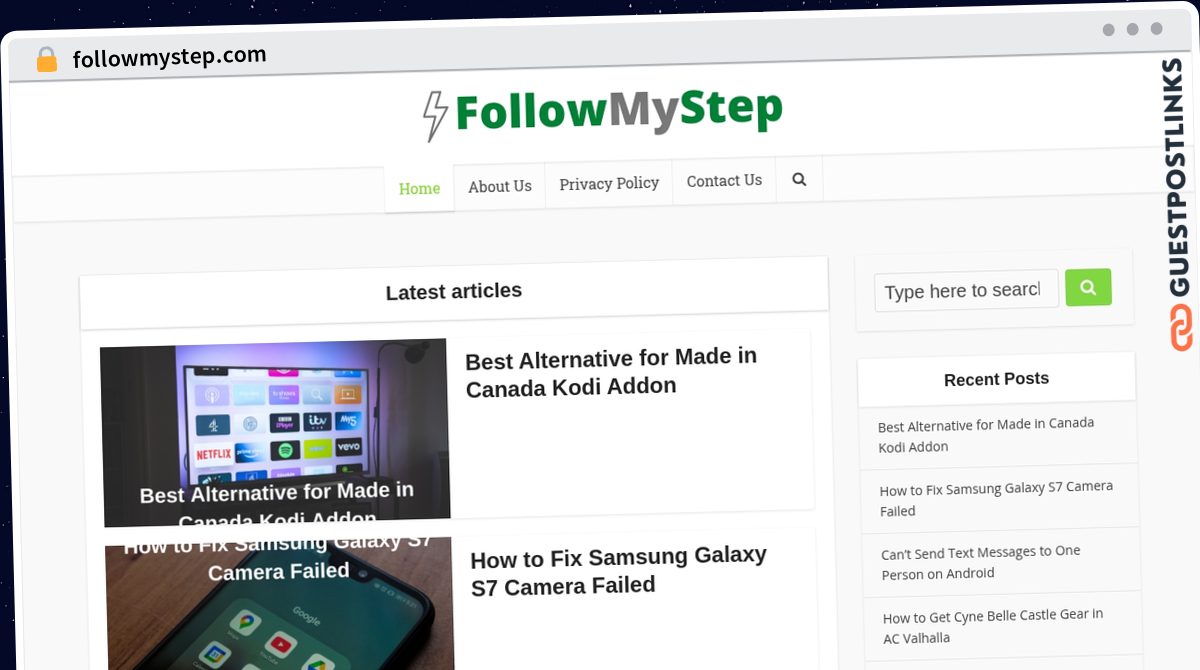Open 'Best Alternative for Made in Canada Kodi Addon' headline
The image size is (1200, 670).
tap(611, 371)
